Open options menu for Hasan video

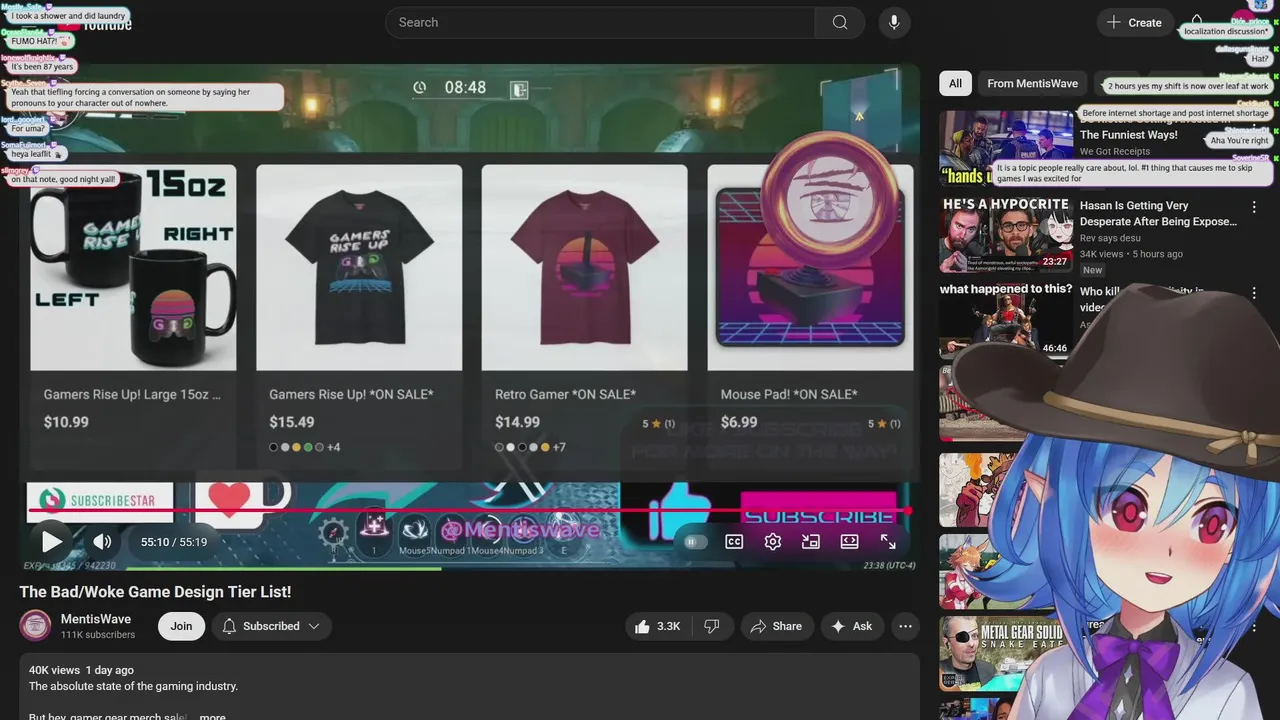click(x=1254, y=207)
